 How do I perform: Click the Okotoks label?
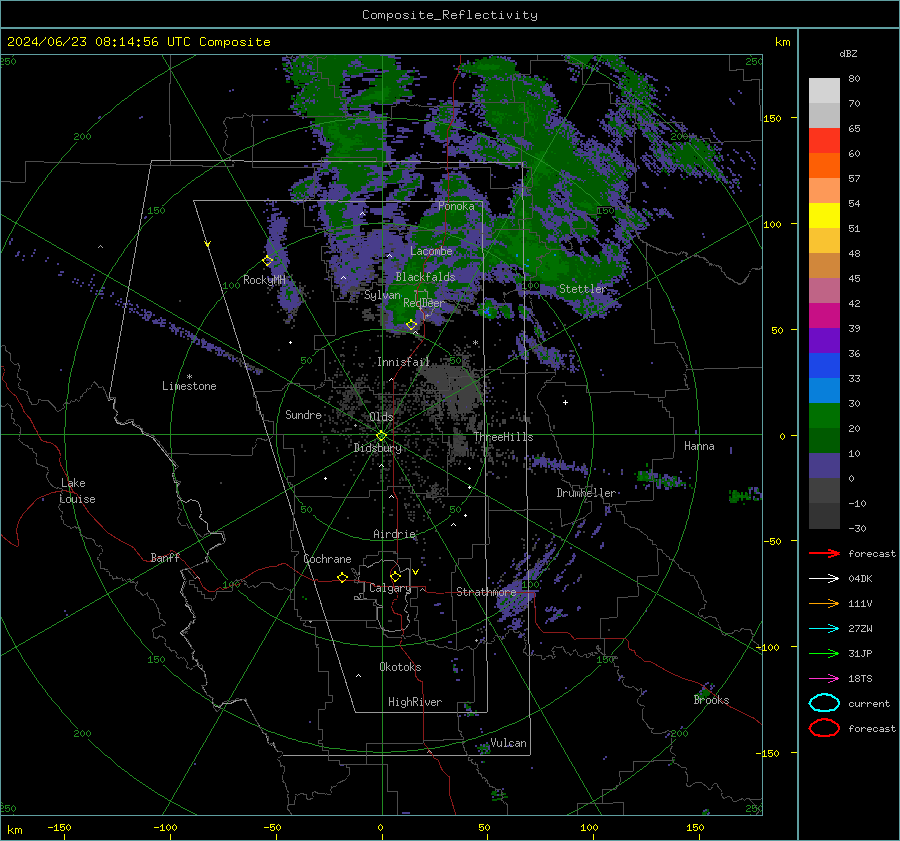[400, 667]
